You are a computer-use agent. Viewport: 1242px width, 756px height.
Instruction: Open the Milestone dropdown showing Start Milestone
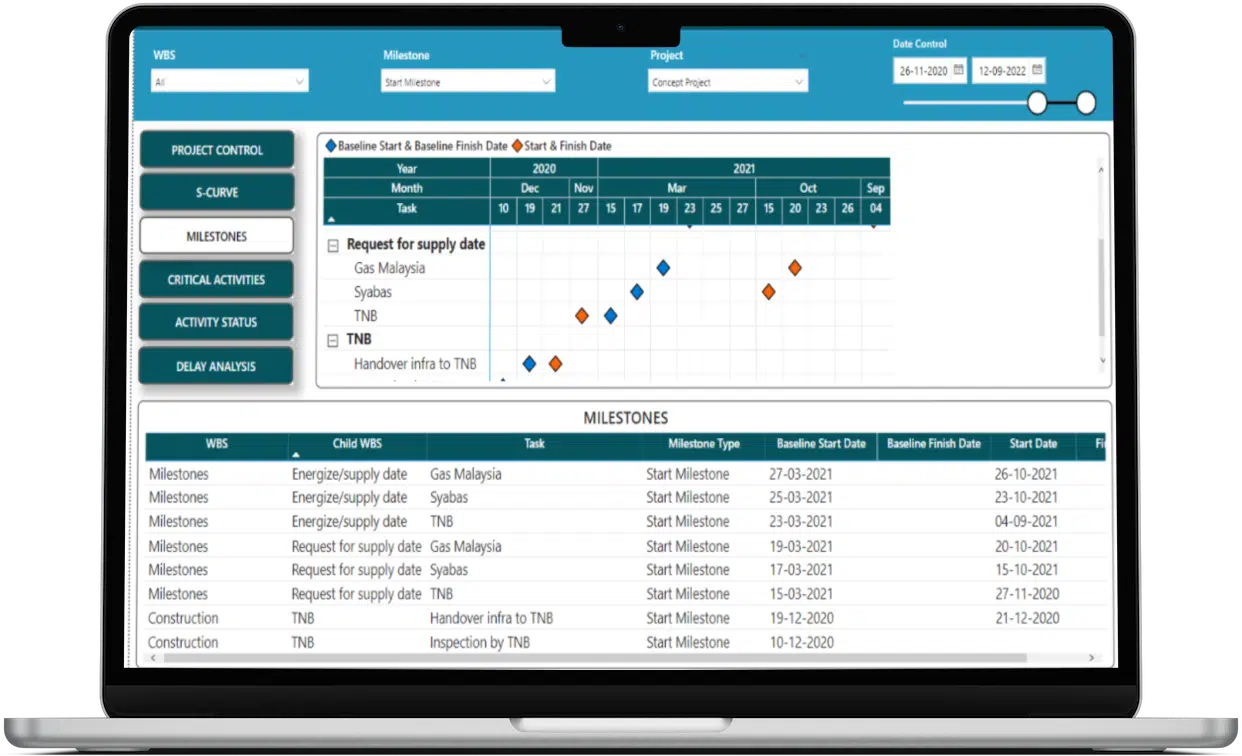[468, 82]
